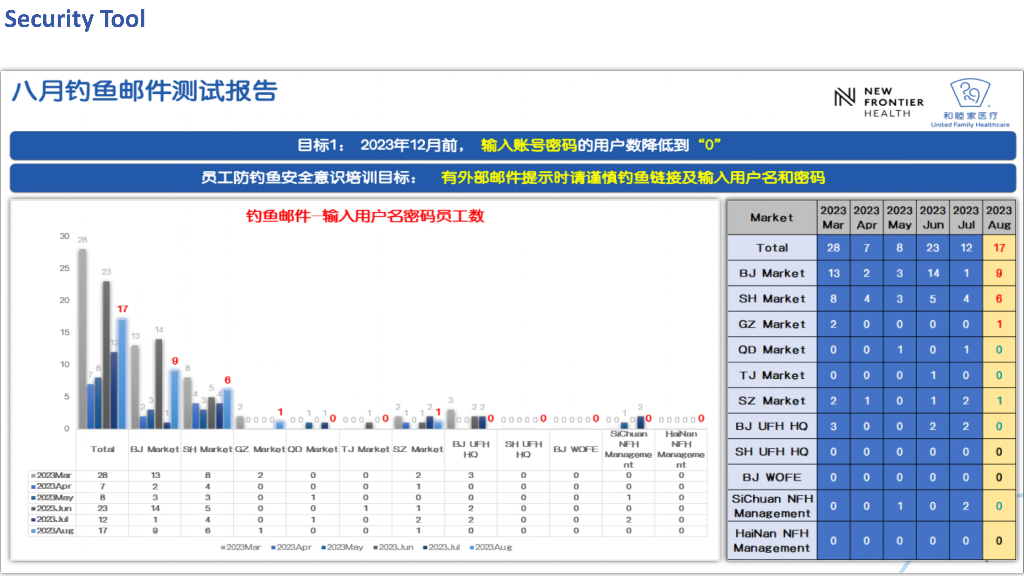Click the 2023 Mar column header in the summary table
The image size is (1024, 576).
coord(833,217)
